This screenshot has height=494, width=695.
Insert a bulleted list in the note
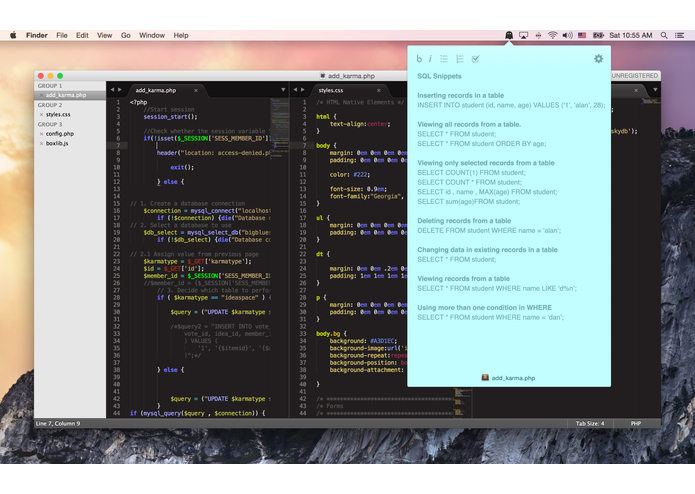pos(444,59)
